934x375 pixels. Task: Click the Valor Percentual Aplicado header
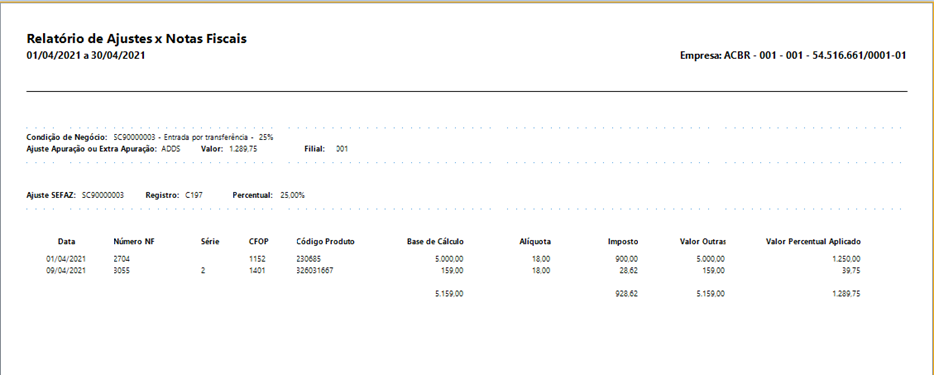(x=812, y=242)
